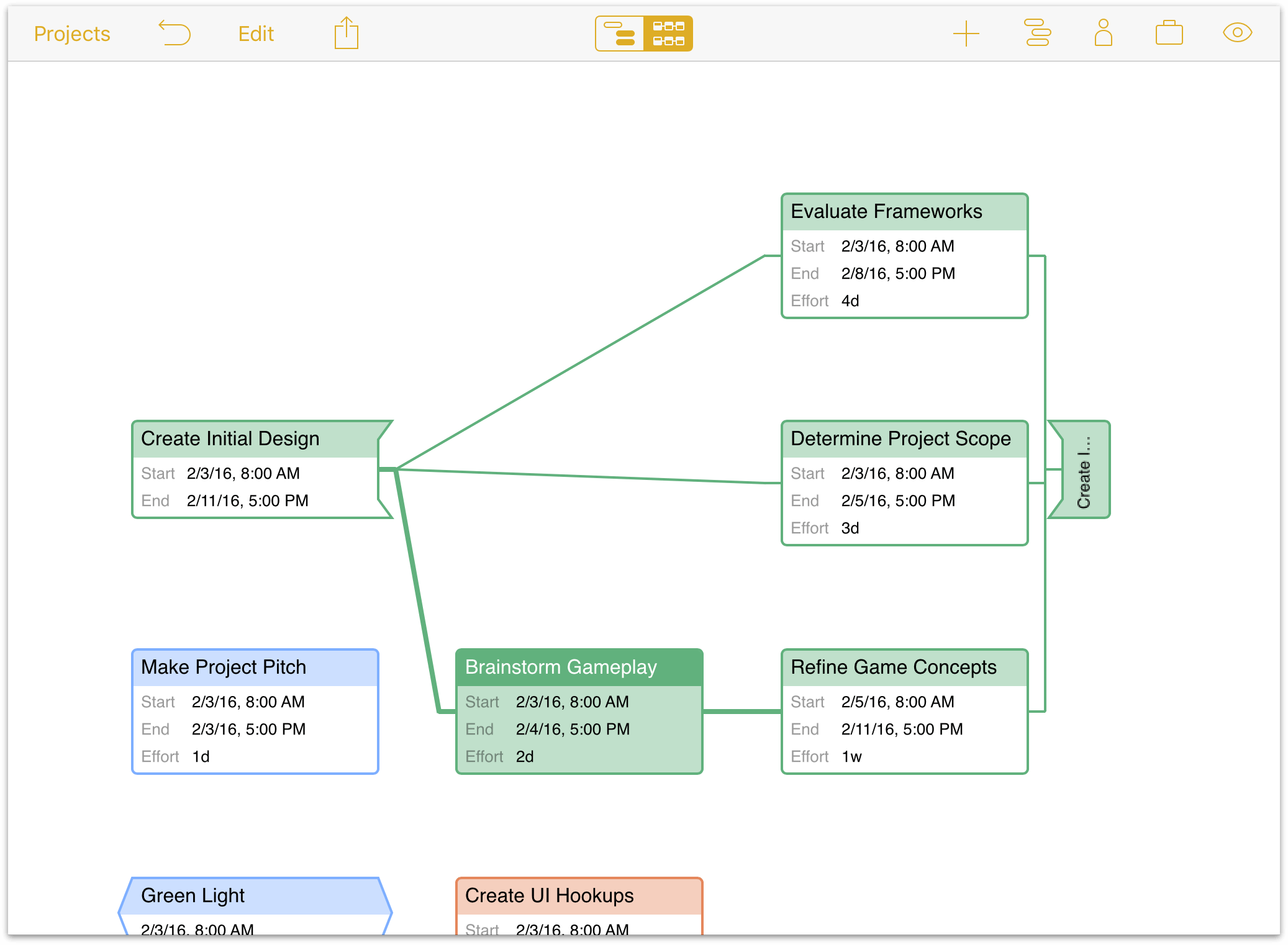Image resolution: width=1288 pixels, height=945 pixels.
Task: Click Brainstorm Gameplay end 2/4/16
Action: tap(573, 730)
